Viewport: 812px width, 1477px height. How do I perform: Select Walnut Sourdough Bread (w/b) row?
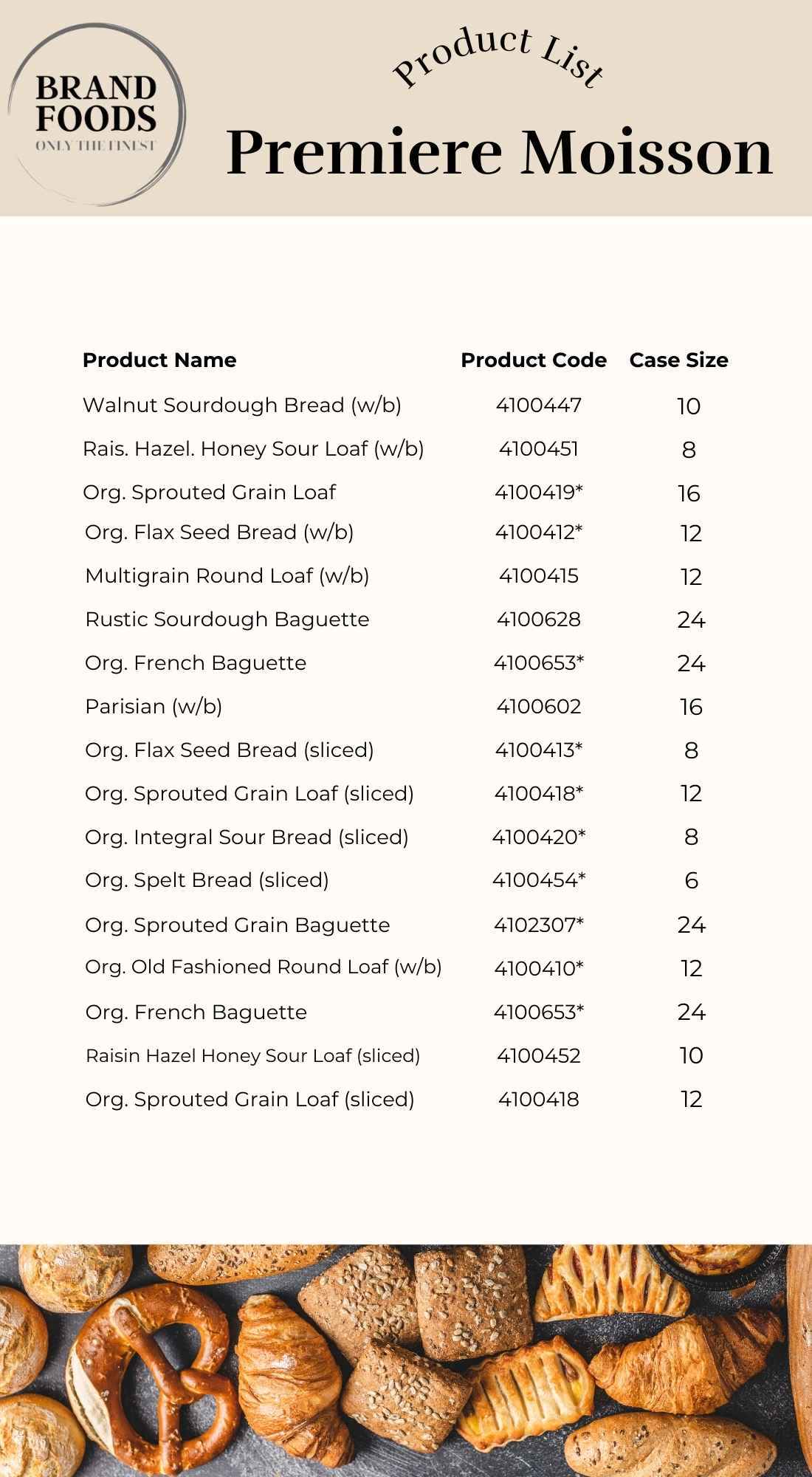[x=241, y=405]
